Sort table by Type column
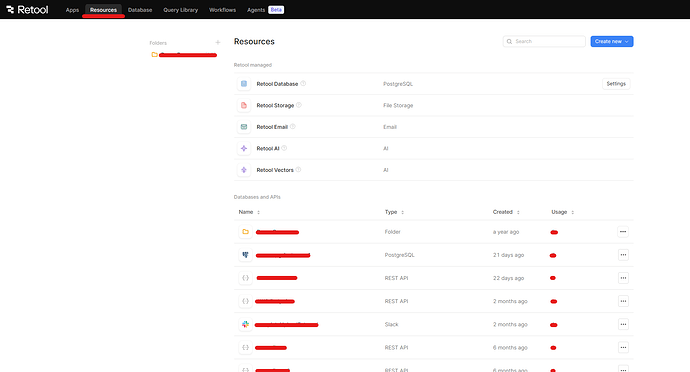 pyautogui.click(x=394, y=212)
